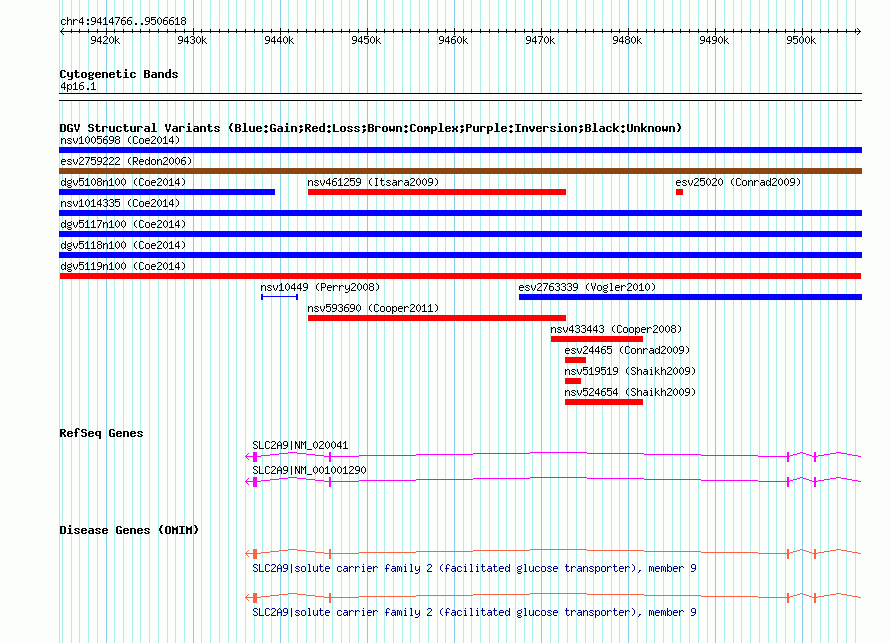
Task: Click the DGV Structural Variants track heading
Action: [x=370, y=128]
